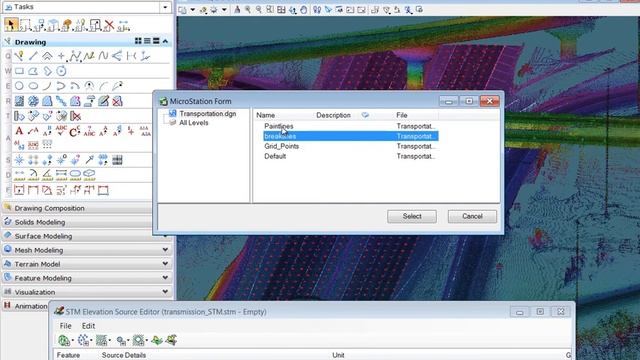Select the Place Active Point tool in row S
The image size is (640, 360).
click(x=19, y=160)
